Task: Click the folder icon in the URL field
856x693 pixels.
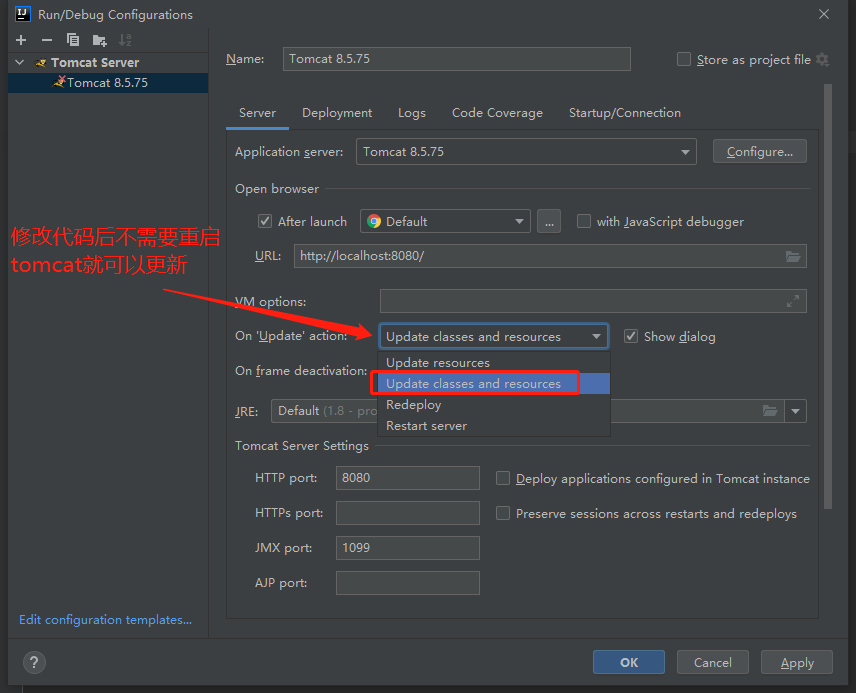Action: [793, 256]
